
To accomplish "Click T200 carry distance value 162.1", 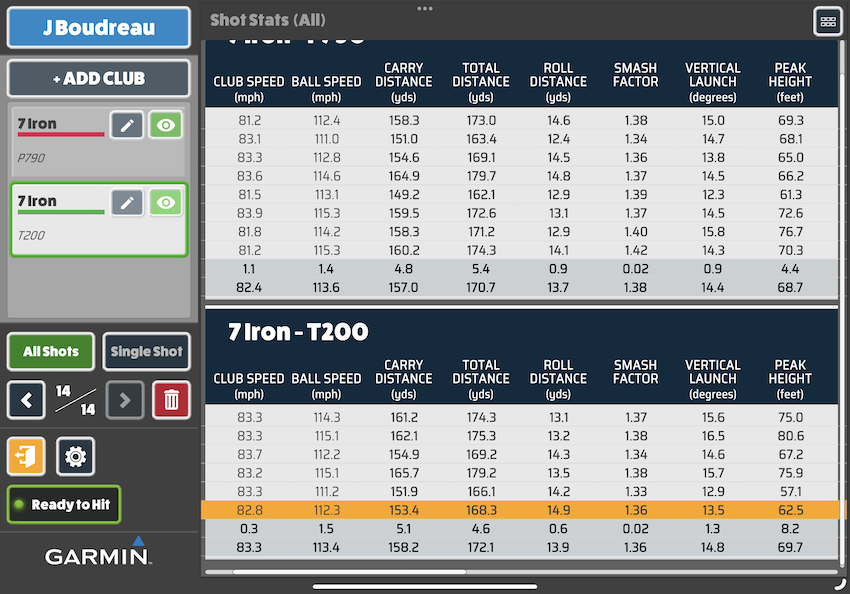I will point(404,436).
